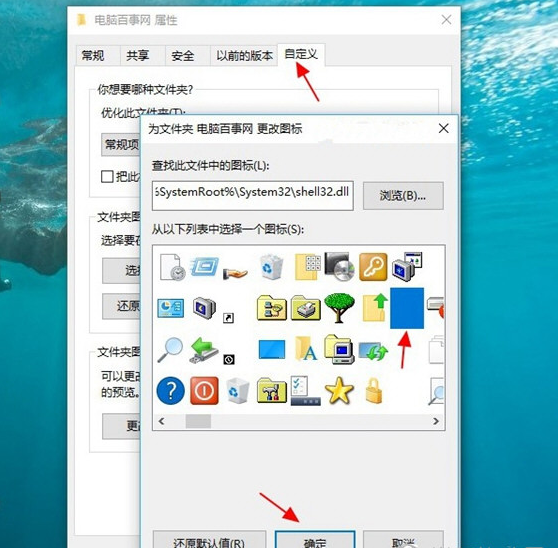This screenshot has width=558, height=548.
Task: Select the CD drive disc icon
Action: [x=339, y=266]
